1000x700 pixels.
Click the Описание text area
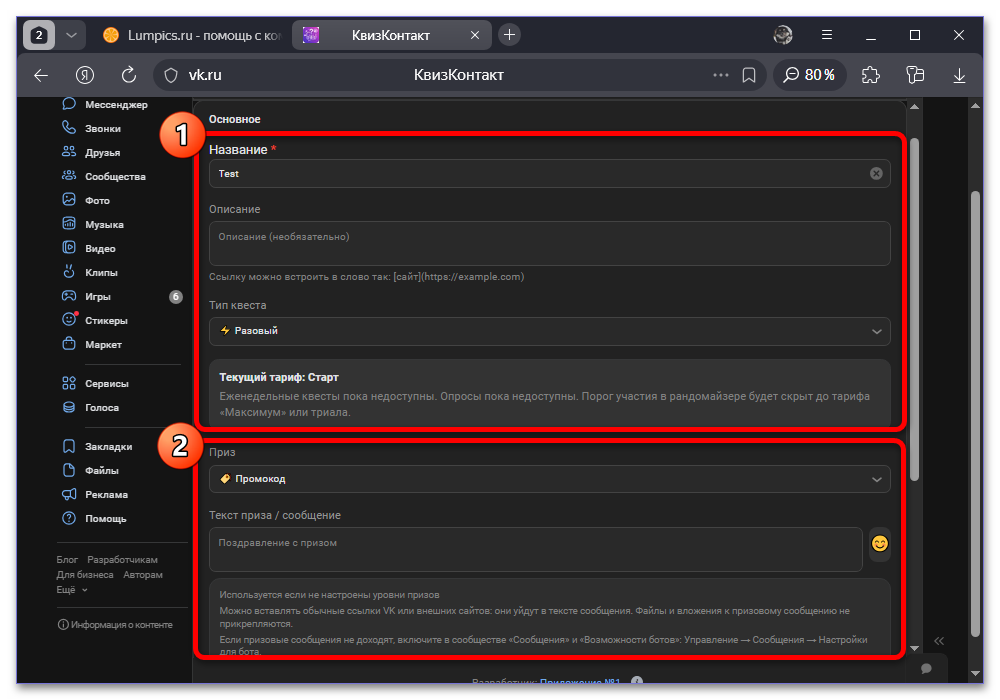(549, 244)
